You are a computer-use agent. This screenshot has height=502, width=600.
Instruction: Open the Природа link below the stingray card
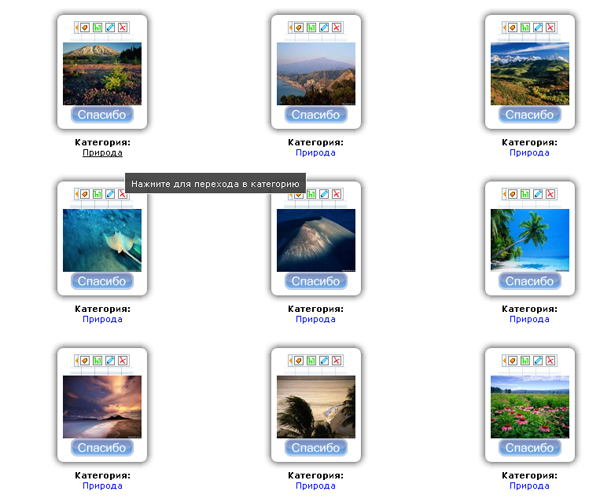pyautogui.click(x=103, y=319)
